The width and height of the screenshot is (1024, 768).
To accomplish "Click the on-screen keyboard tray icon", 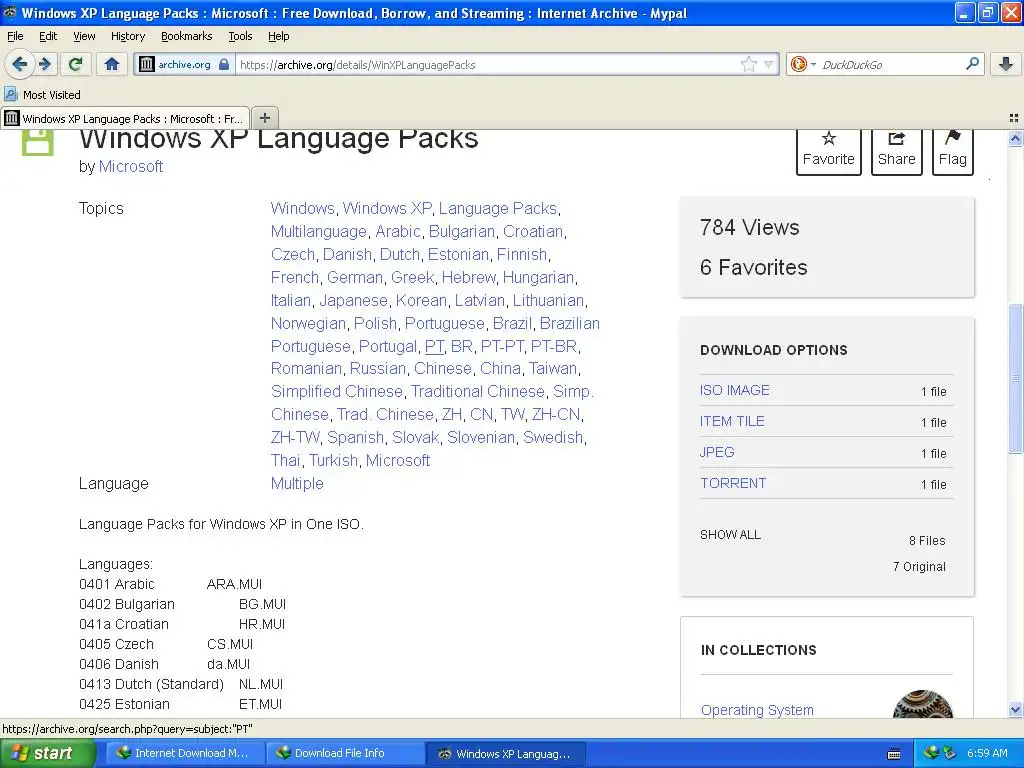I will pos(894,754).
